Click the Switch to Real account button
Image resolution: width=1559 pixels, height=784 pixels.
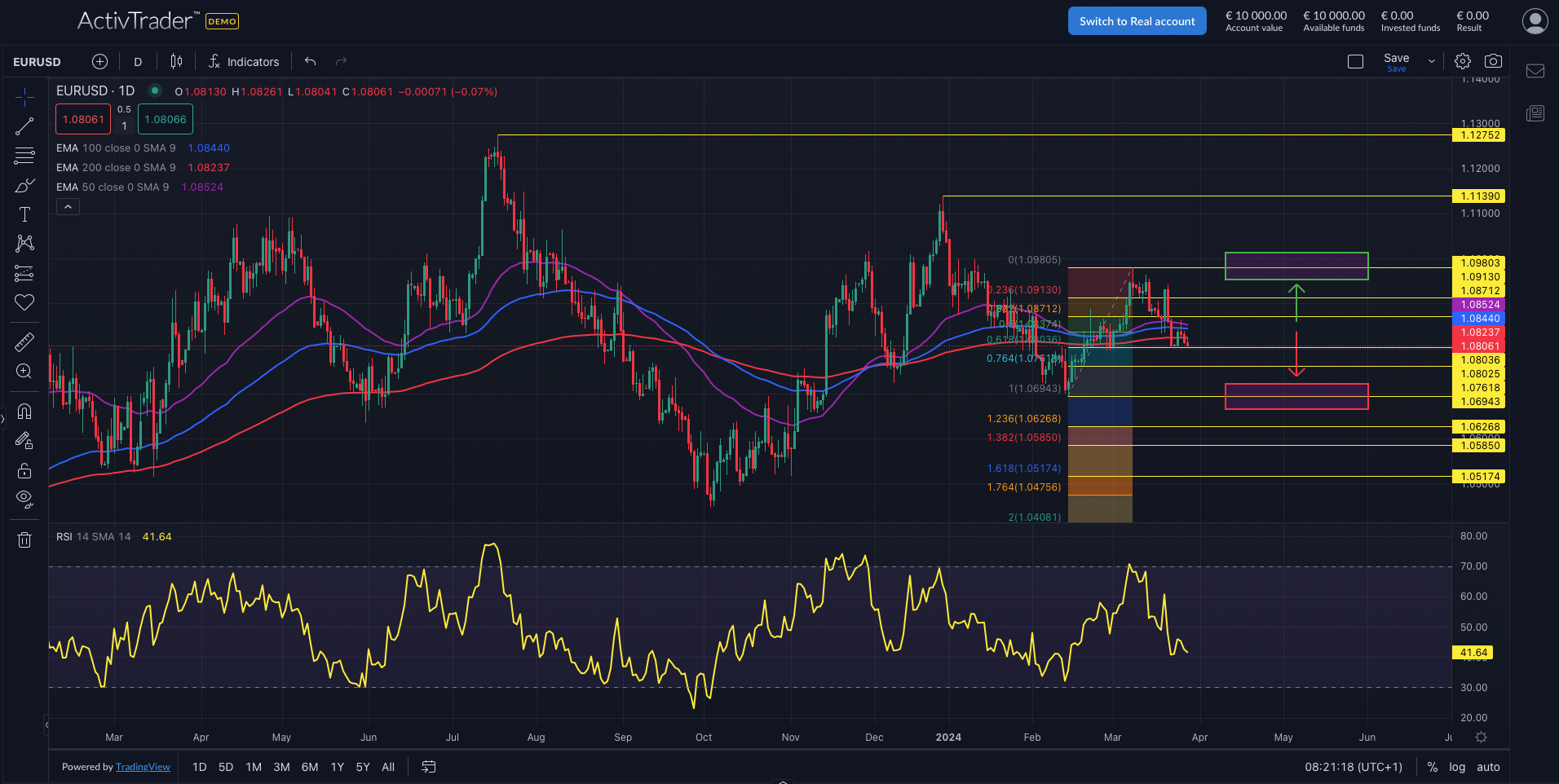[x=1137, y=20]
